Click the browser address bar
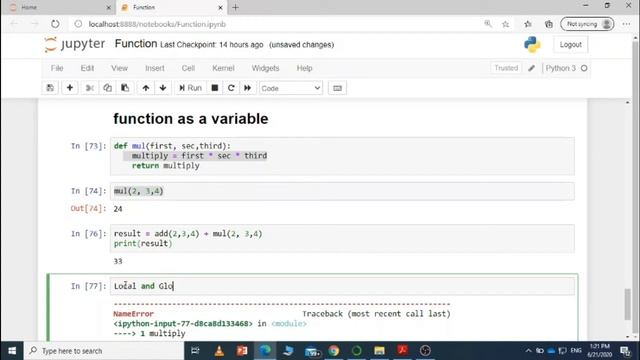The image size is (640, 360). click(273, 24)
